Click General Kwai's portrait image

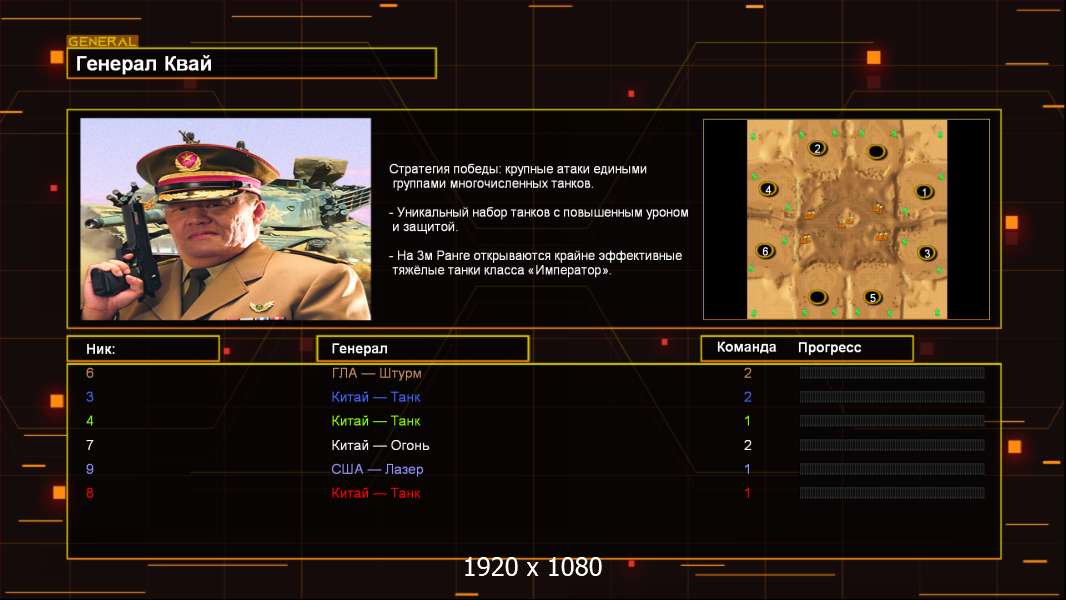point(226,219)
